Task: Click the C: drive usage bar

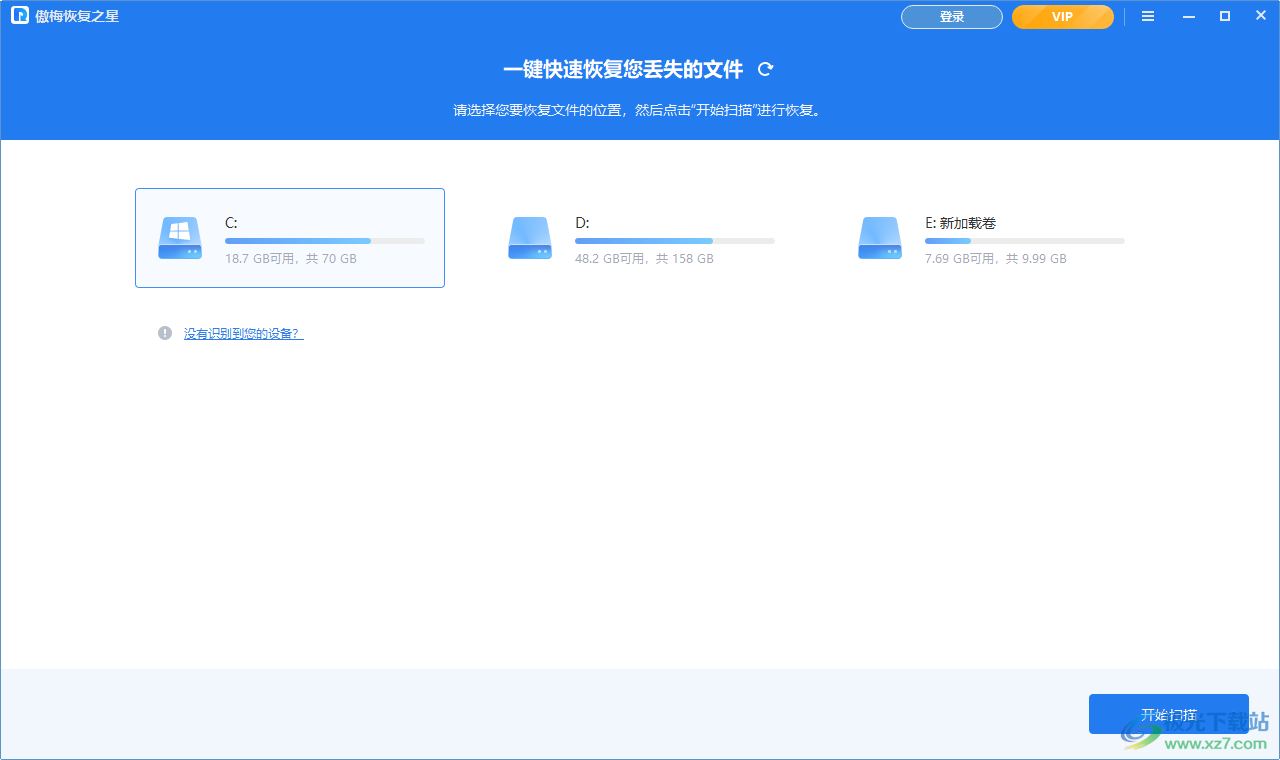Action: click(325, 241)
